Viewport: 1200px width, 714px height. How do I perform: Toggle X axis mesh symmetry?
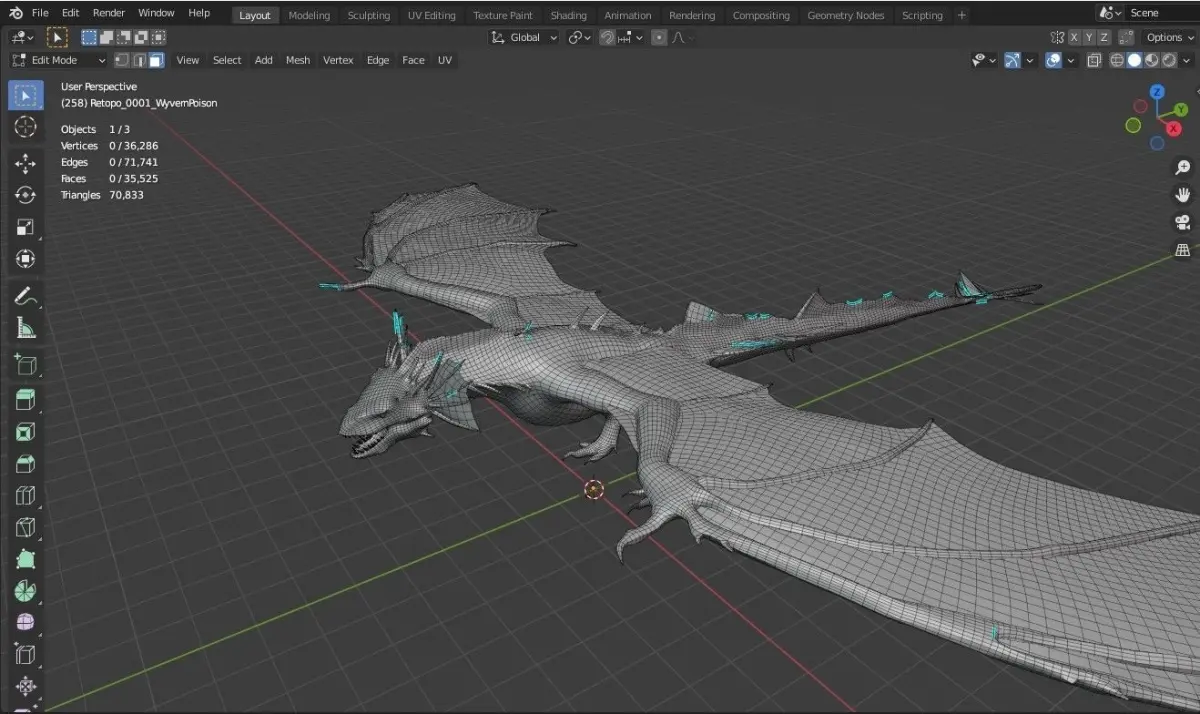point(1074,37)
